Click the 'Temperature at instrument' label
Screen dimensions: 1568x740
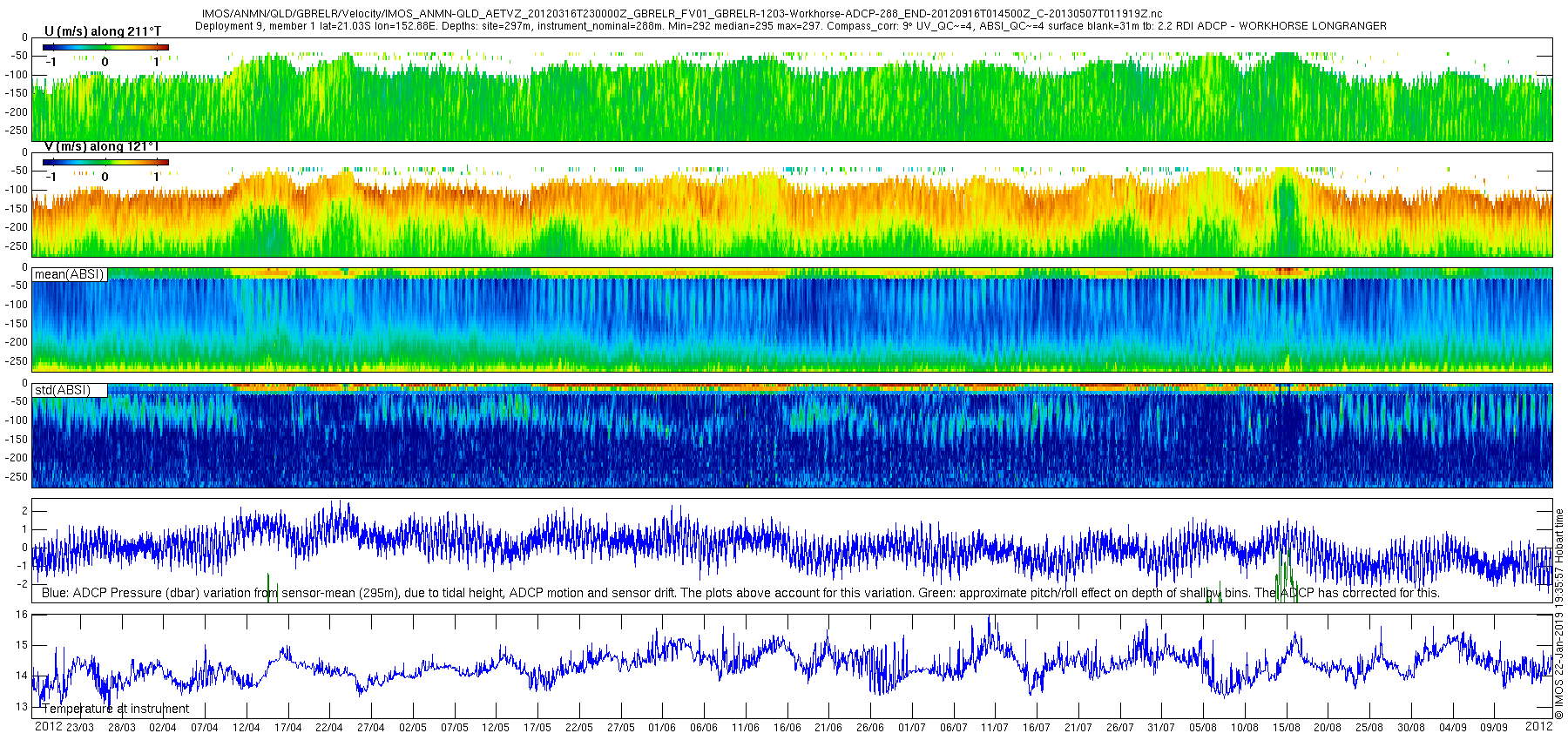pos(116,709)
